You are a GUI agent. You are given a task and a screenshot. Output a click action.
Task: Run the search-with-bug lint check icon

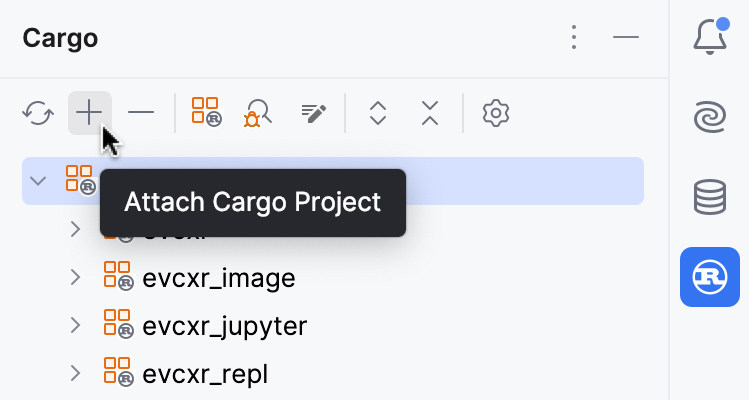258,113
